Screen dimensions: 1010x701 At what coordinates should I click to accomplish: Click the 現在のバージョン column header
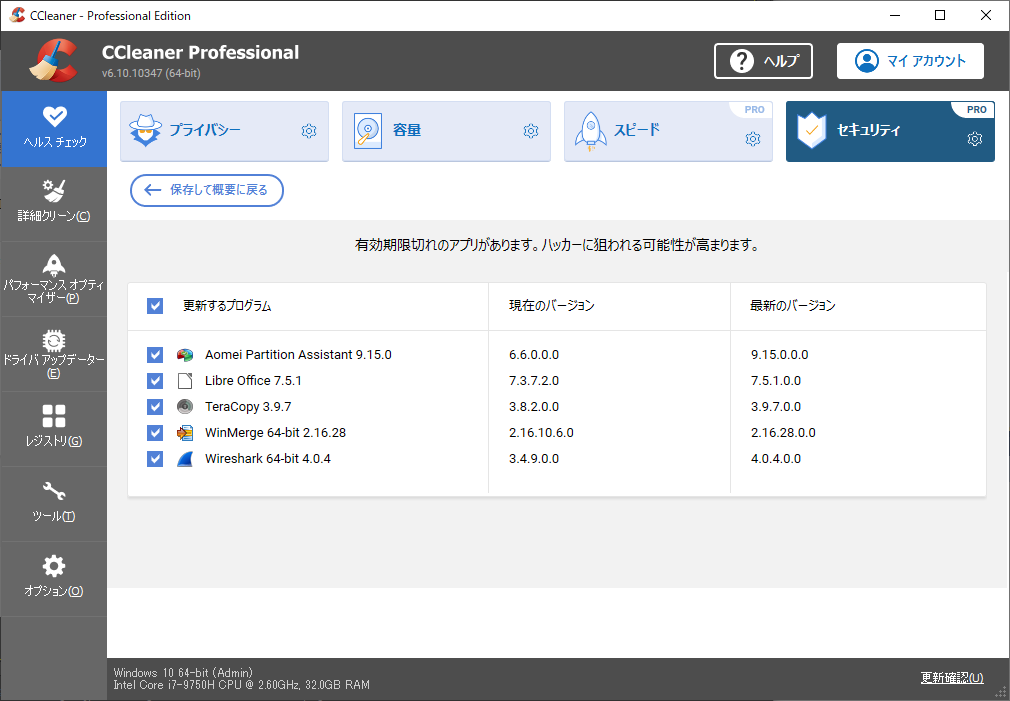click(x=551, y=305)
